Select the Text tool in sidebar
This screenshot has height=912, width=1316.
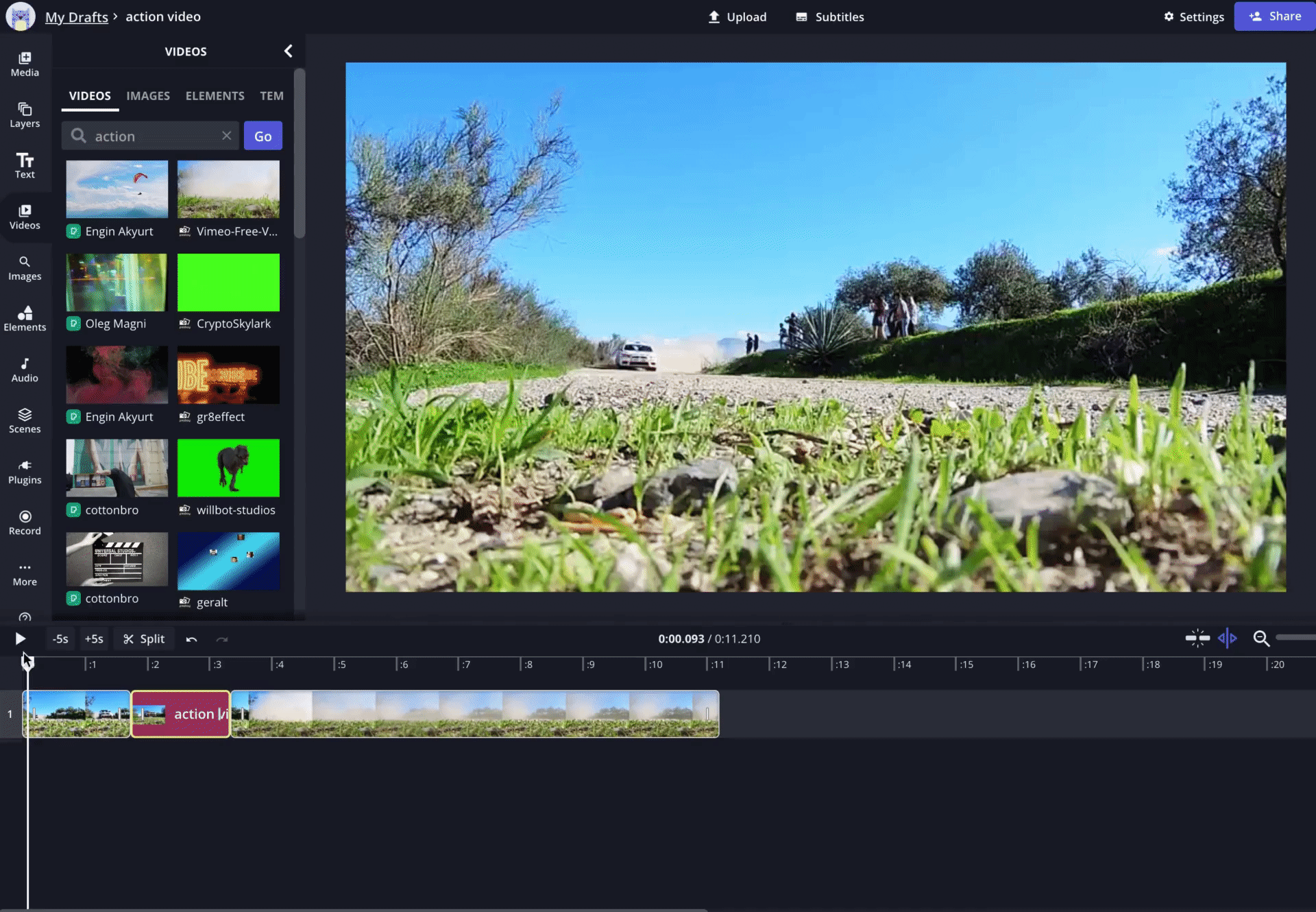click(x=25, y=165)
